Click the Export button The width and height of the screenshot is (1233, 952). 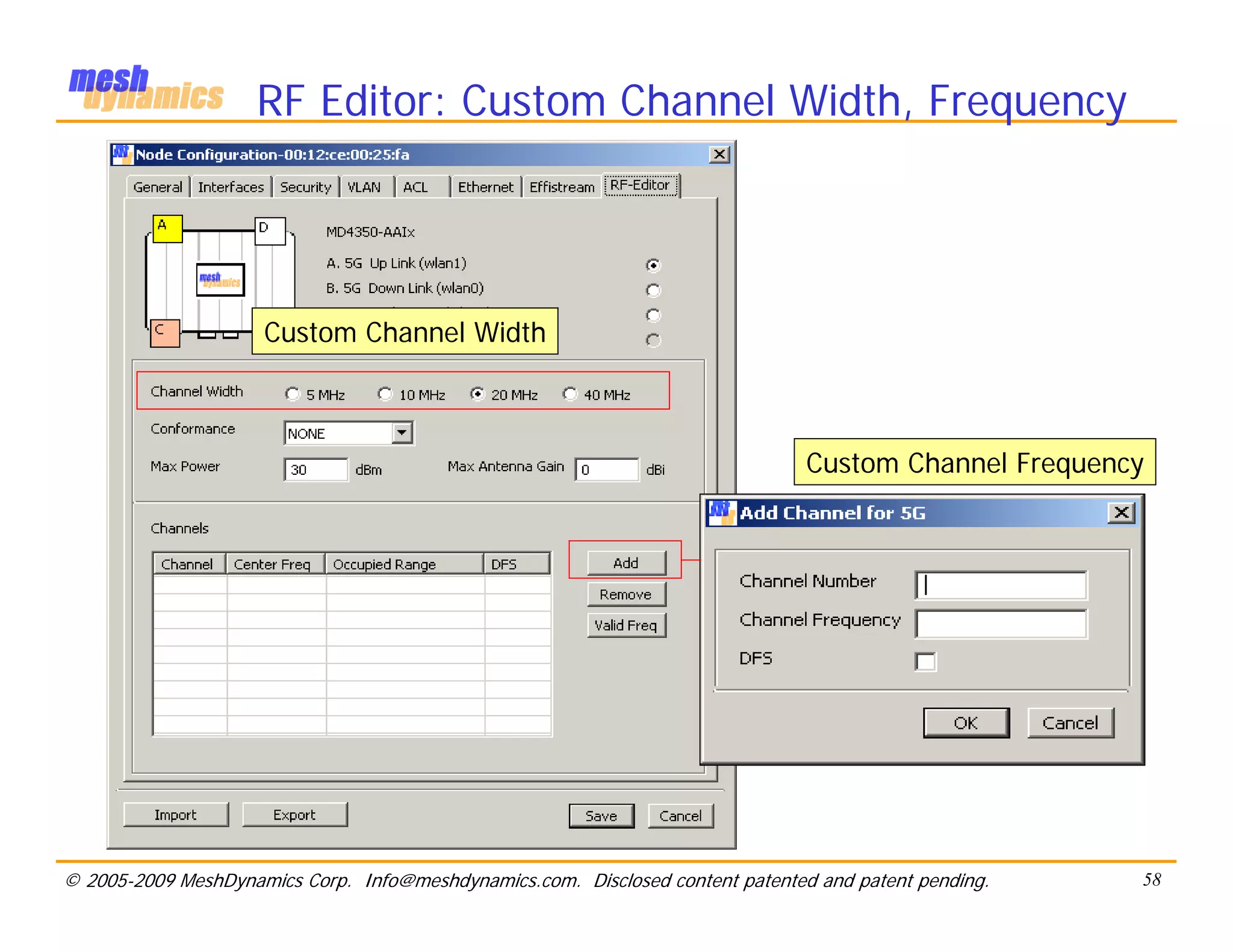(294, 815)
